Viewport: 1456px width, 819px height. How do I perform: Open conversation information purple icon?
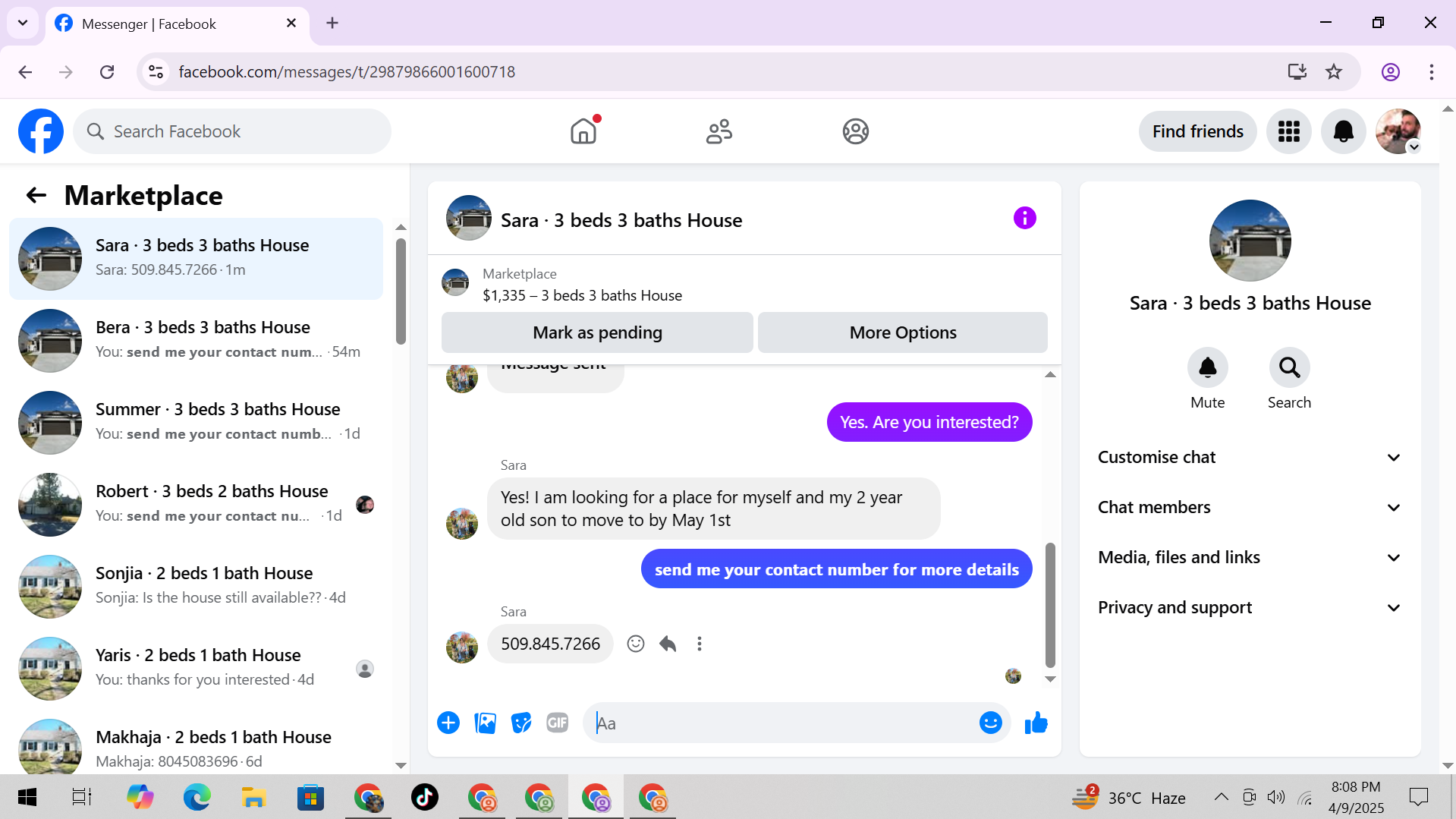[1024, 219]
